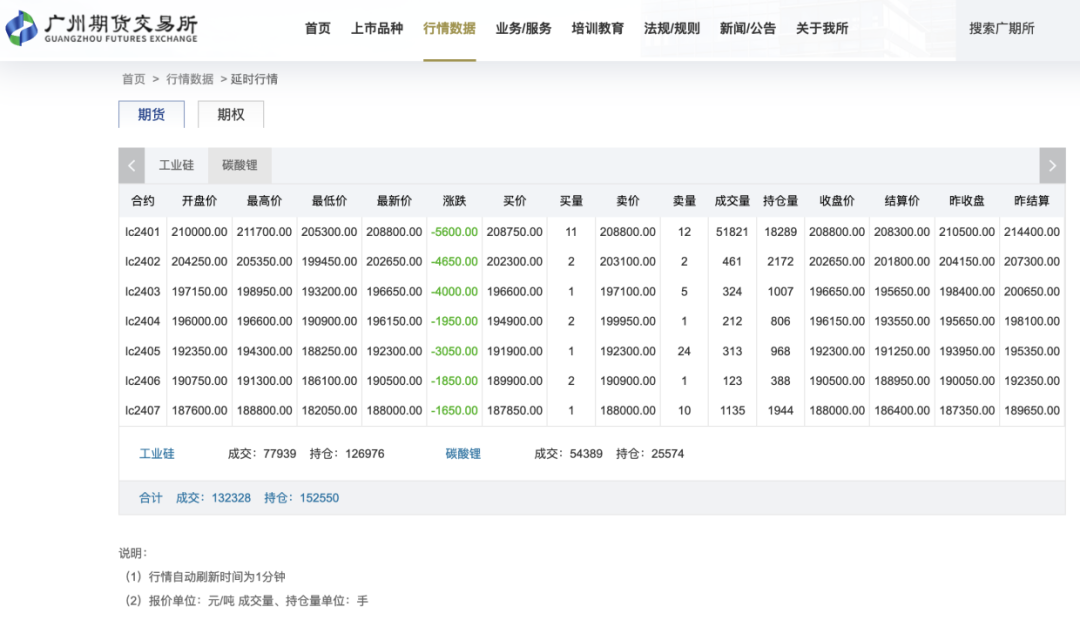Viewport: 1080px width, 627px height.
Task: Open 新闻/公告 in the navigation bar
Action: 747,29
